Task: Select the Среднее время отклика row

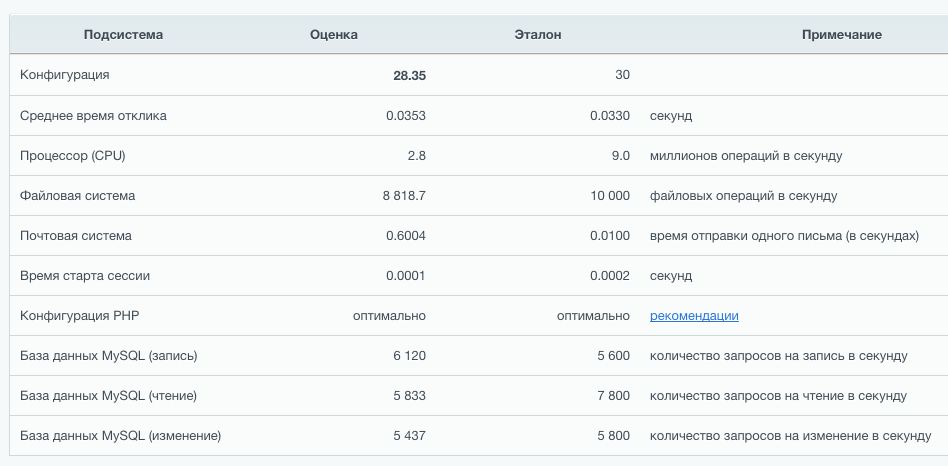Action: click(x=93, y=116)
